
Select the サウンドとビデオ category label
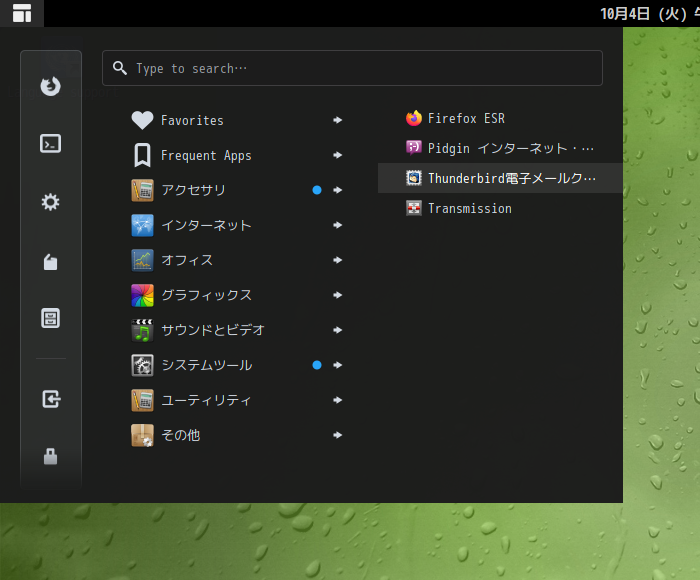coord(213,330)
